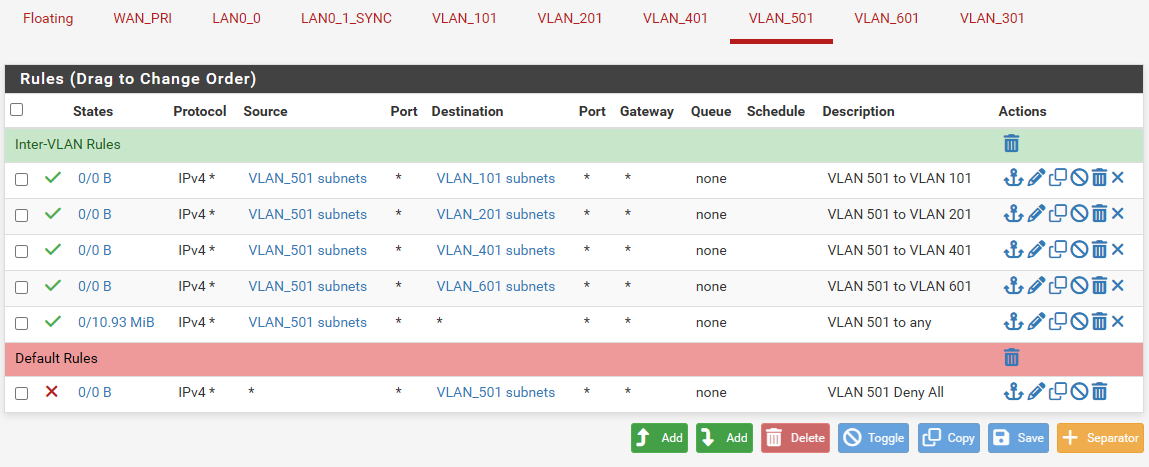Open the 0/10.93 MiB states link
The image size is (1149, 467).
116,323
